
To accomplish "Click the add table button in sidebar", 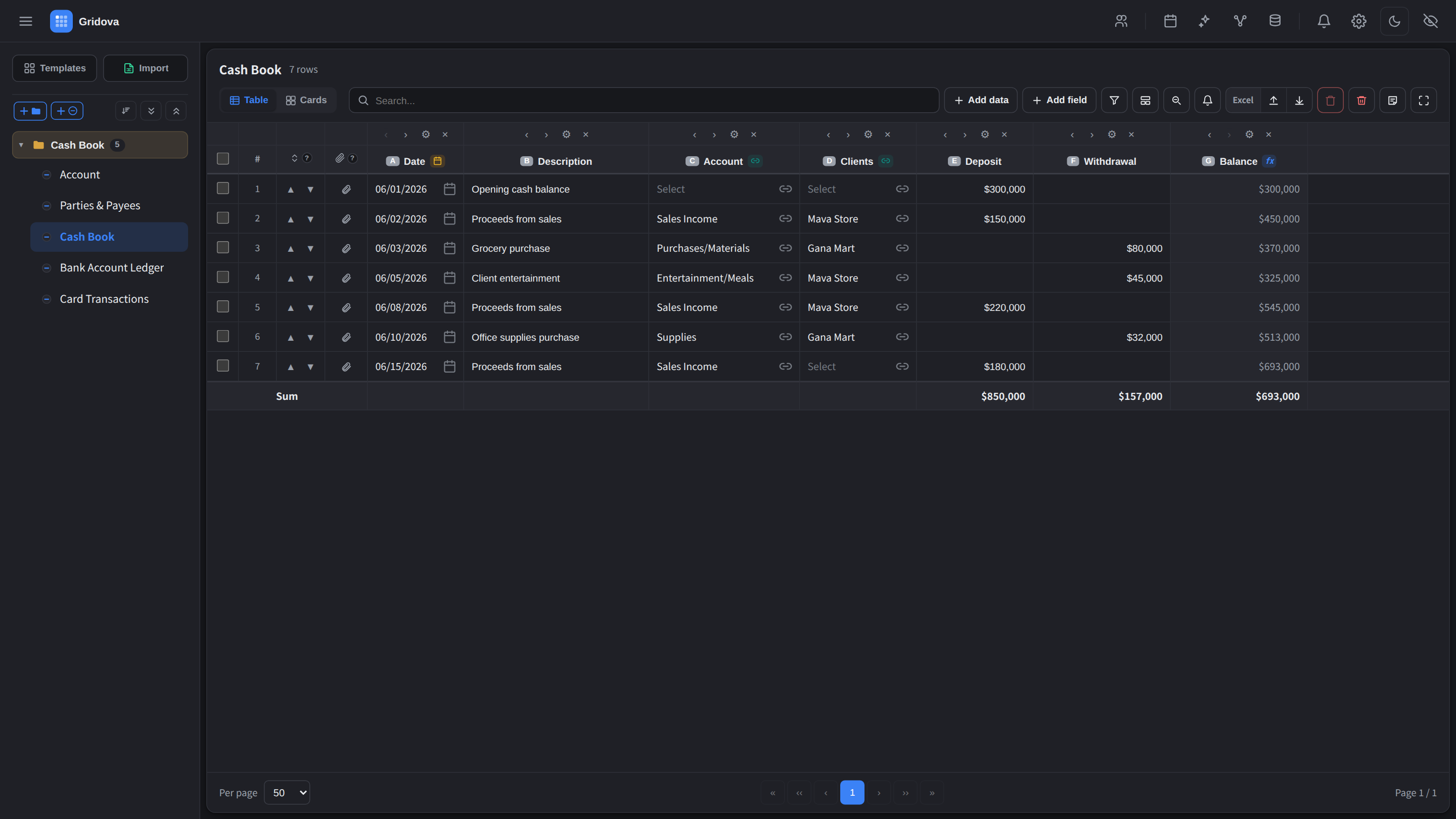I will click(67, 111).
